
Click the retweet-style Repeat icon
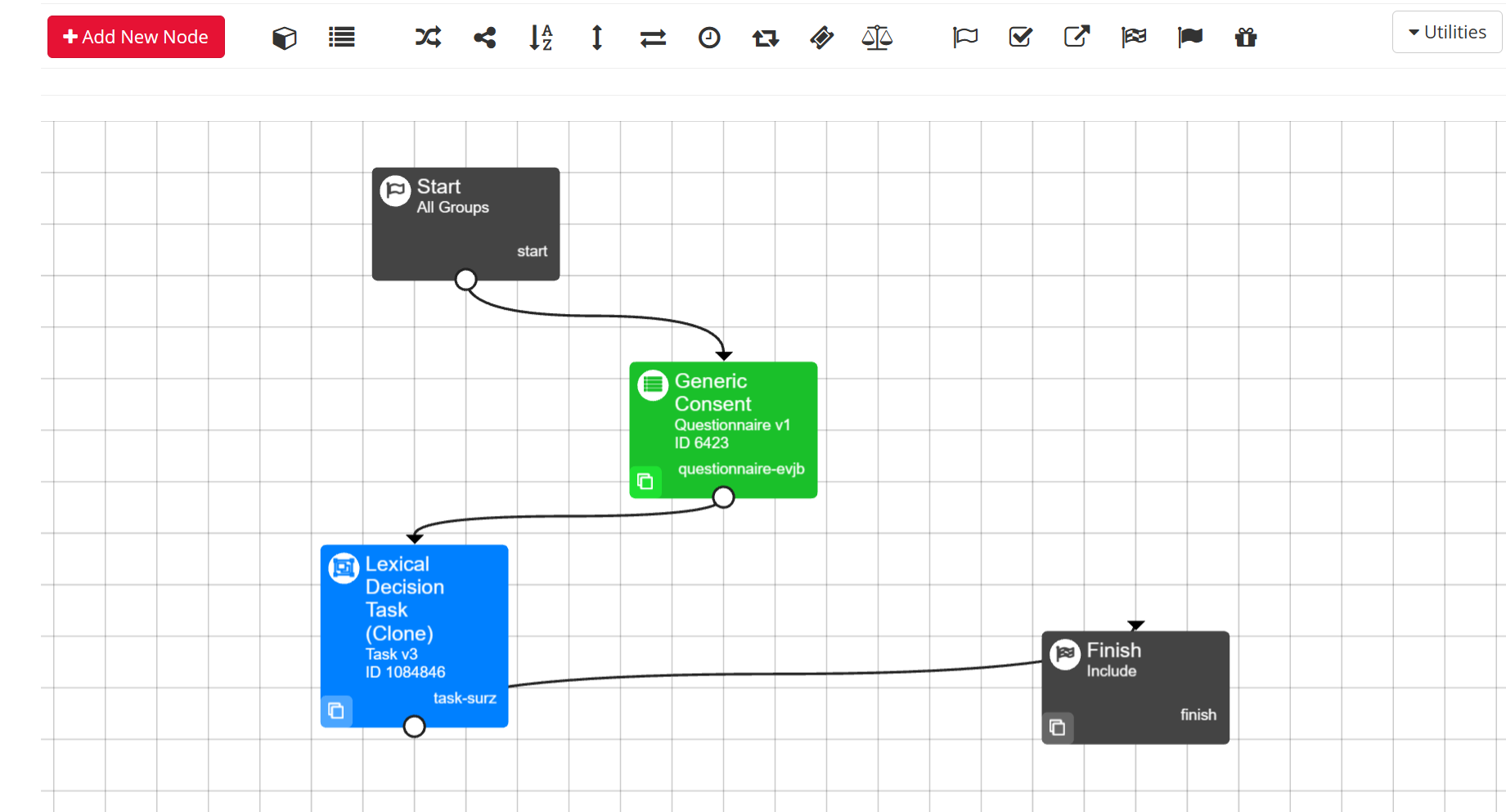(x=766, y=38)
